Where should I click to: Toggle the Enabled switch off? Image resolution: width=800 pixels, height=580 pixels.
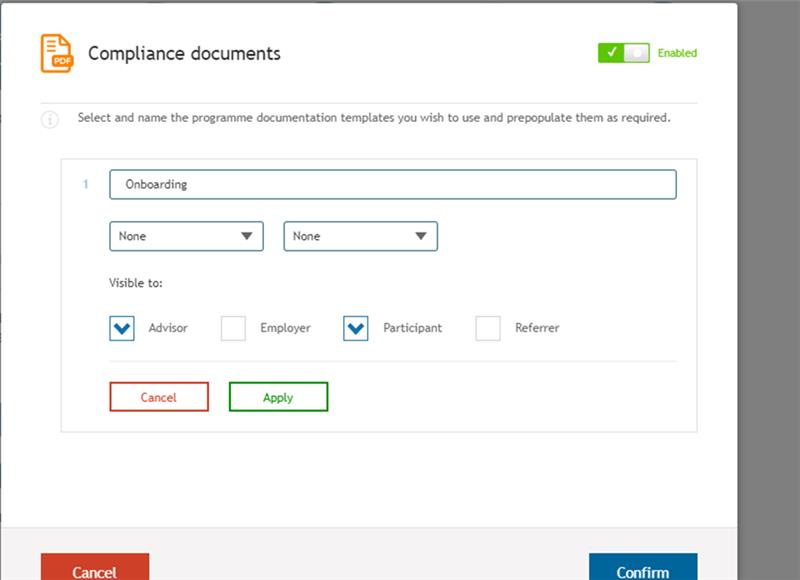pos(623,53)
